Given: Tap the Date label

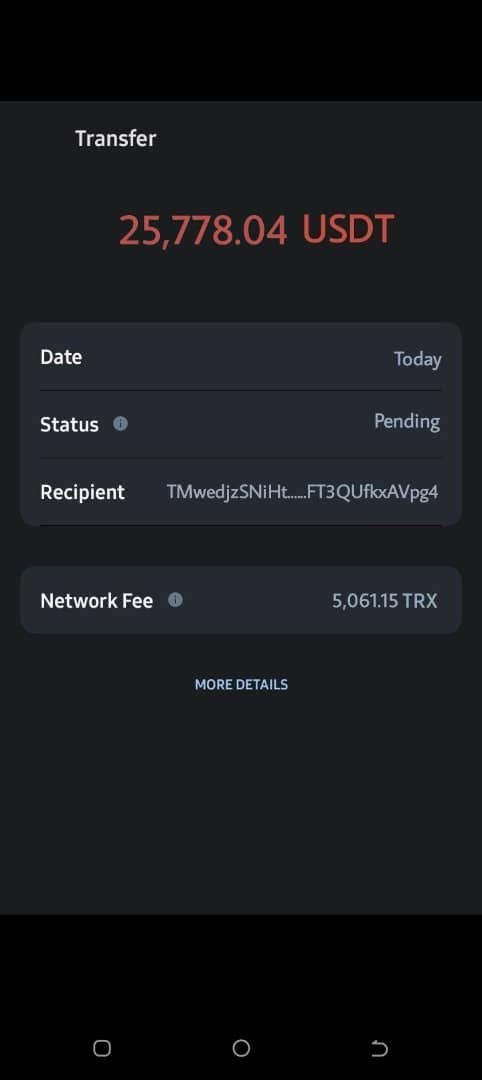Looking at the screenshot, I should tap(61, 357).
